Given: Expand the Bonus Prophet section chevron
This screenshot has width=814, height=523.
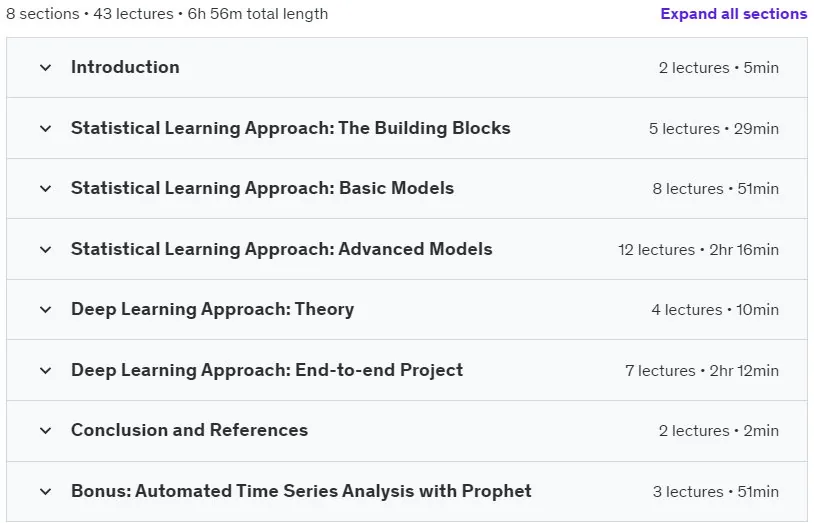Looking at the screenshot, I should tap(46, 491).
